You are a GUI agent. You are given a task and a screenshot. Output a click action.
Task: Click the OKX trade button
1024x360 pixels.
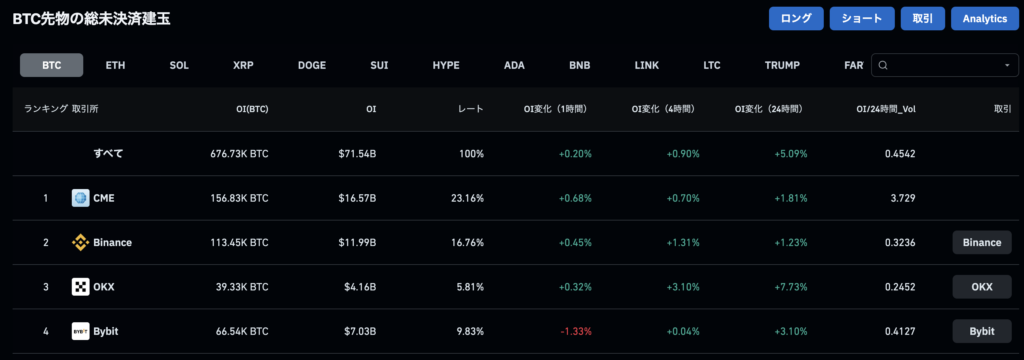point(982,287)
